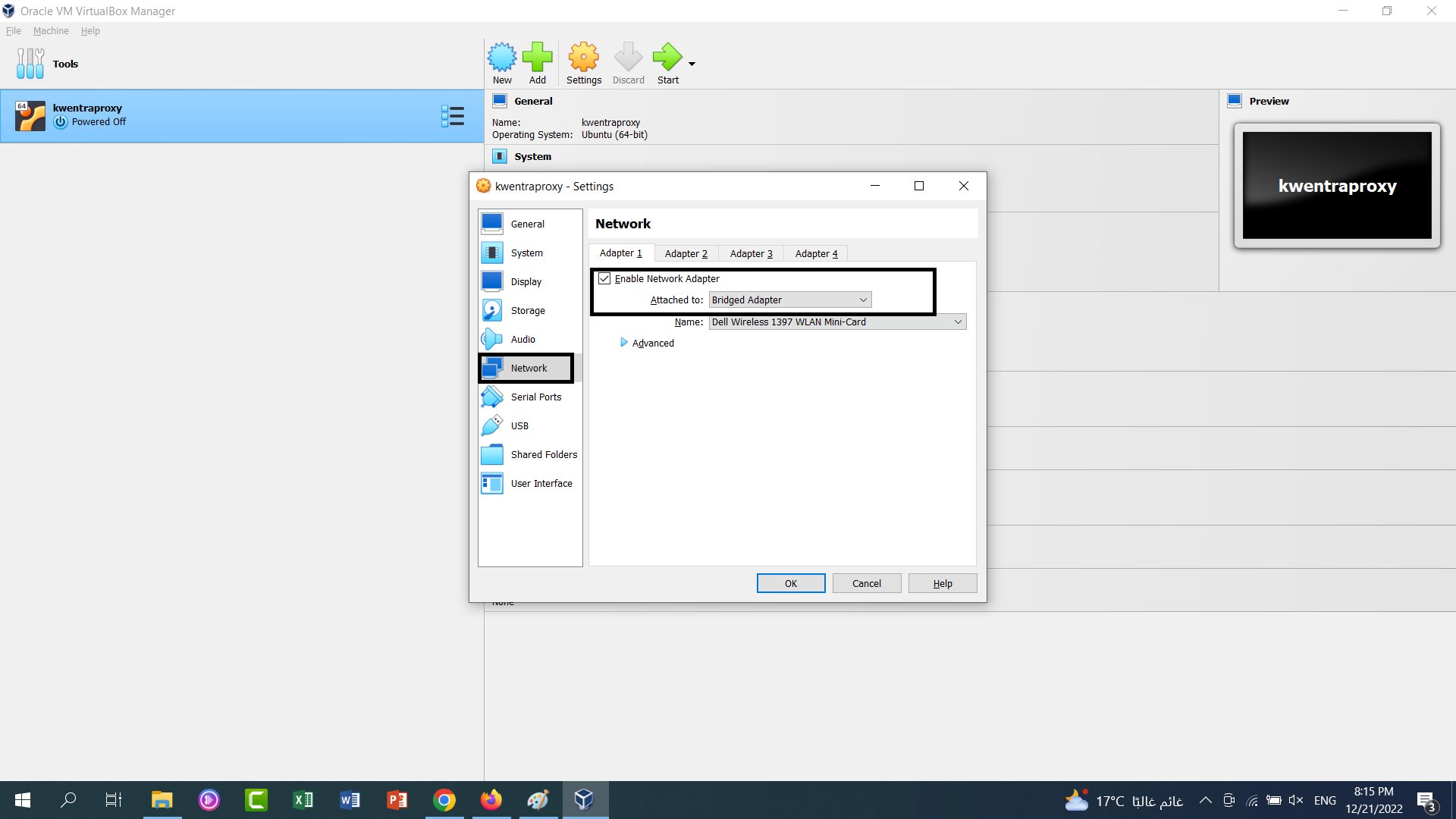1456x819 pixels.
Task: Select Display settings category
Action: click(529, 281)
